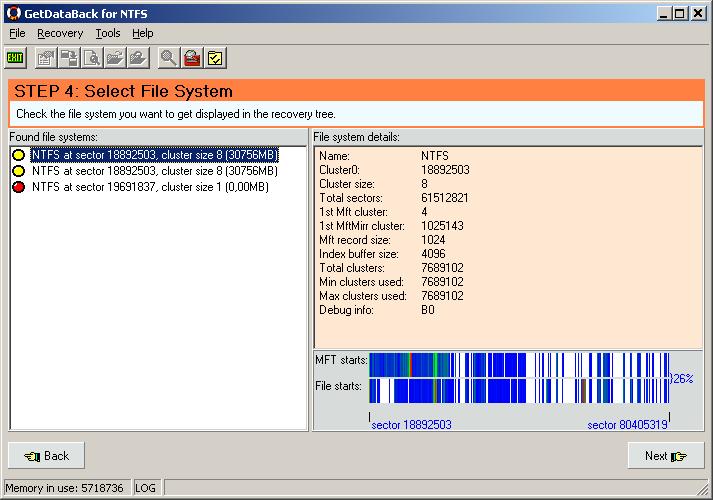Click the 'sector 18892503' label under bars
Image resolution: width=713 pixels, height=500 pixels.
point(411,425)
